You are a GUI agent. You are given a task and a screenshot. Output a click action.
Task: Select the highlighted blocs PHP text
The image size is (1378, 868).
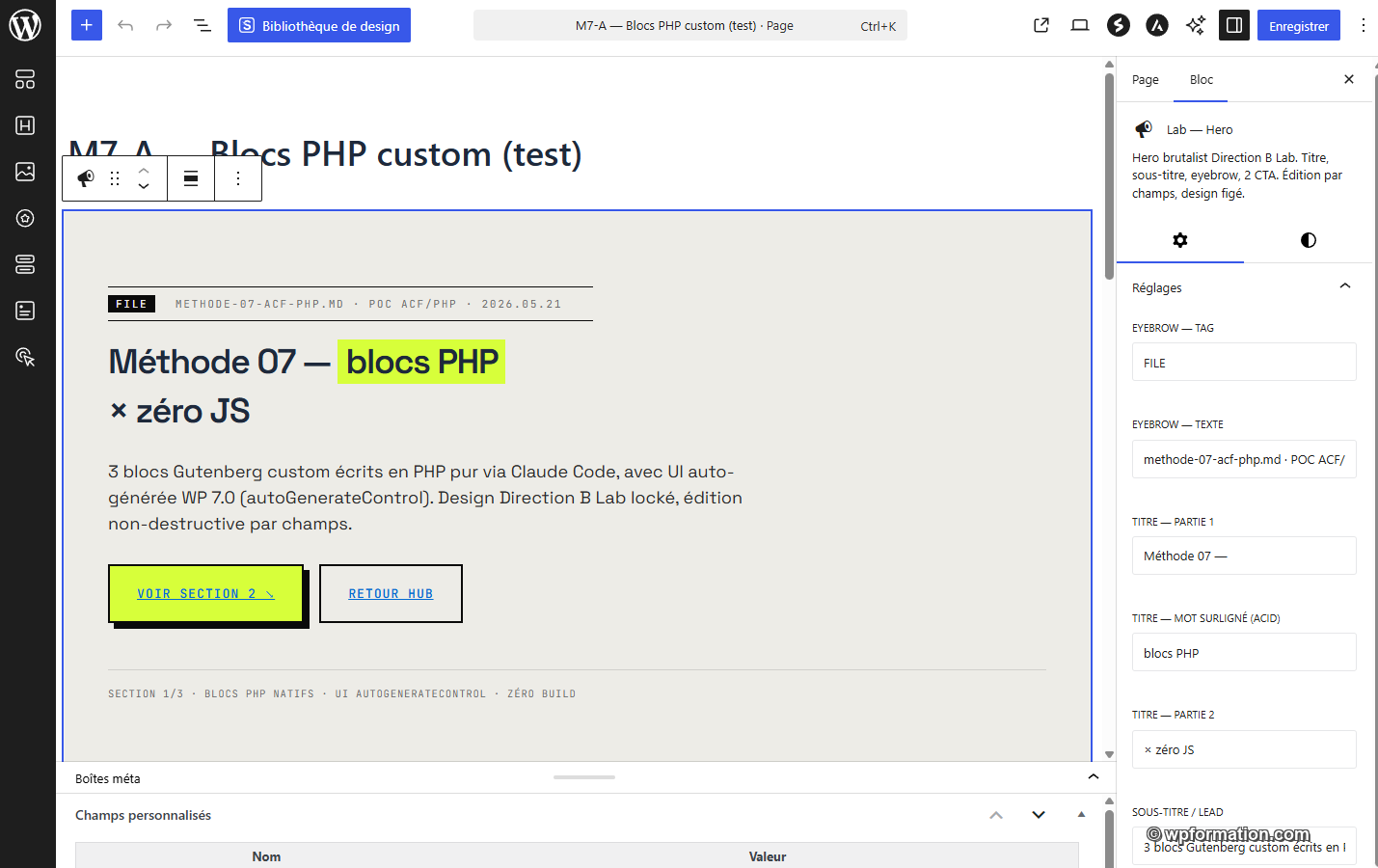[x=421, y=362]
